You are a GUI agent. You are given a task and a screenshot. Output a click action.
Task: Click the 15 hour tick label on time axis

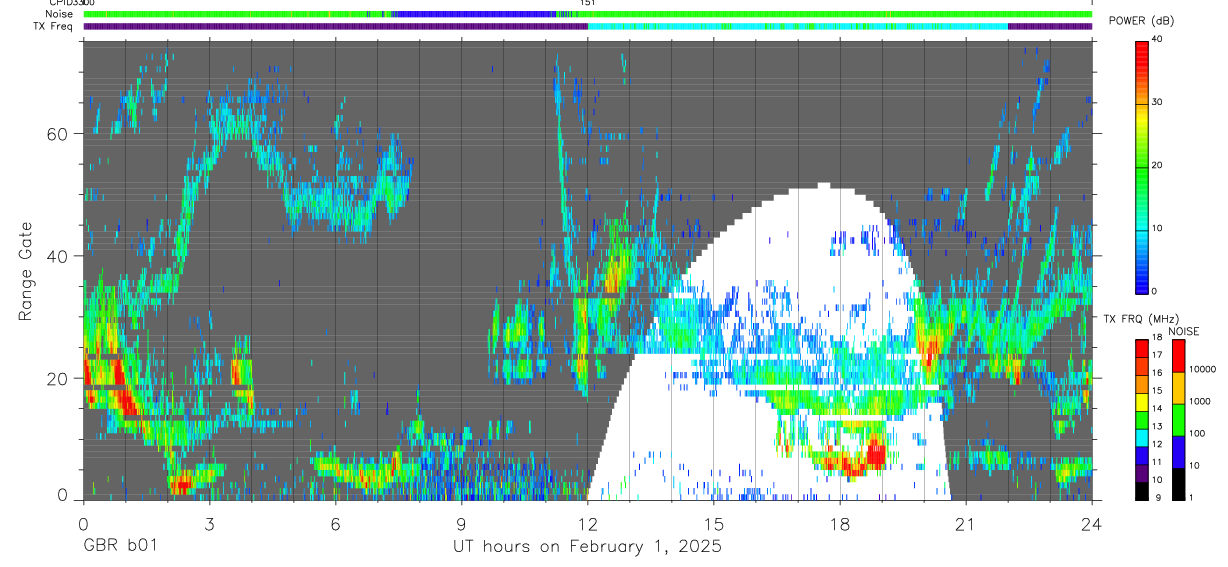pyautogui.click(x=714, y=523)
